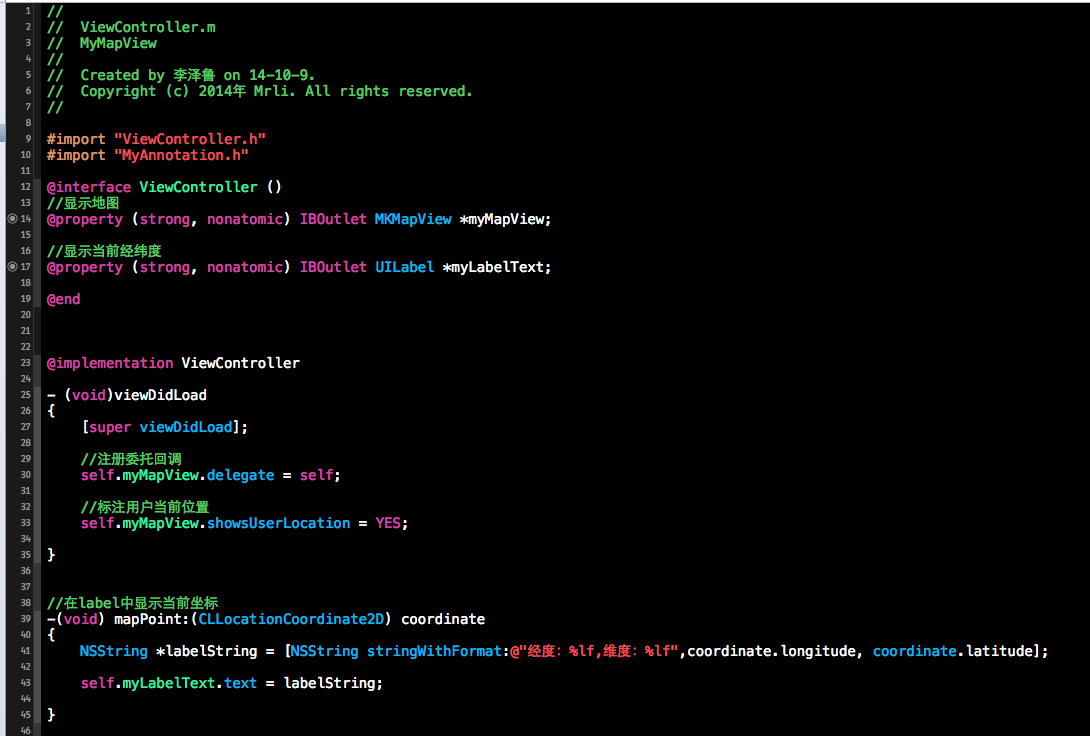Click IBOutlet keyword on line 17
Screen dimensions: 1090x736
[333, 267]
